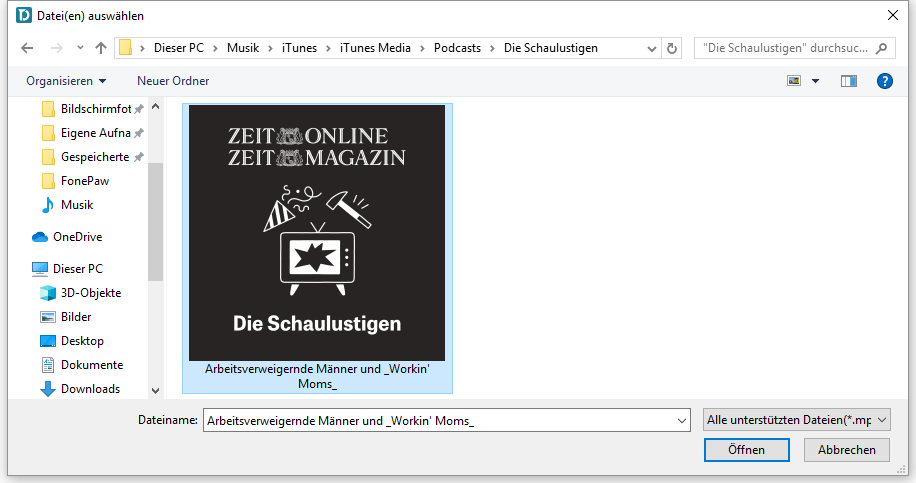
Task: Change the view layout icon
Action: 794,81
